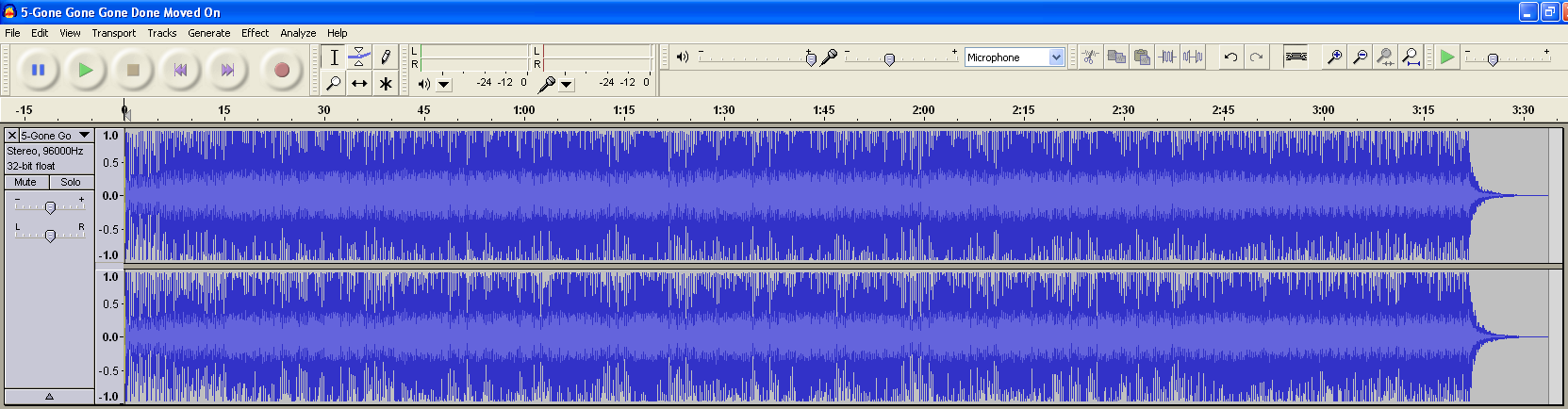
Task: Click the mixer toolbar microphone icon
Action: [x=829, y=57]
